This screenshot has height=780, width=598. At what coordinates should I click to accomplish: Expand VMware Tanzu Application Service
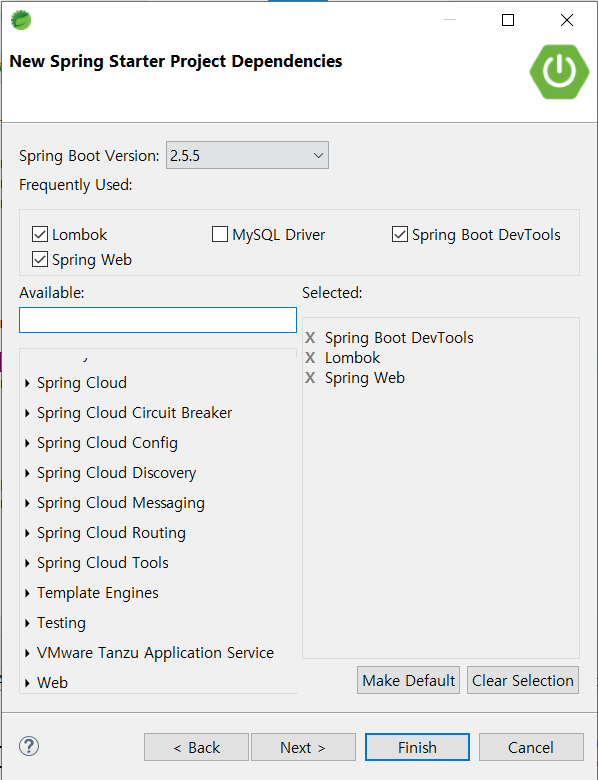point(27,653)
